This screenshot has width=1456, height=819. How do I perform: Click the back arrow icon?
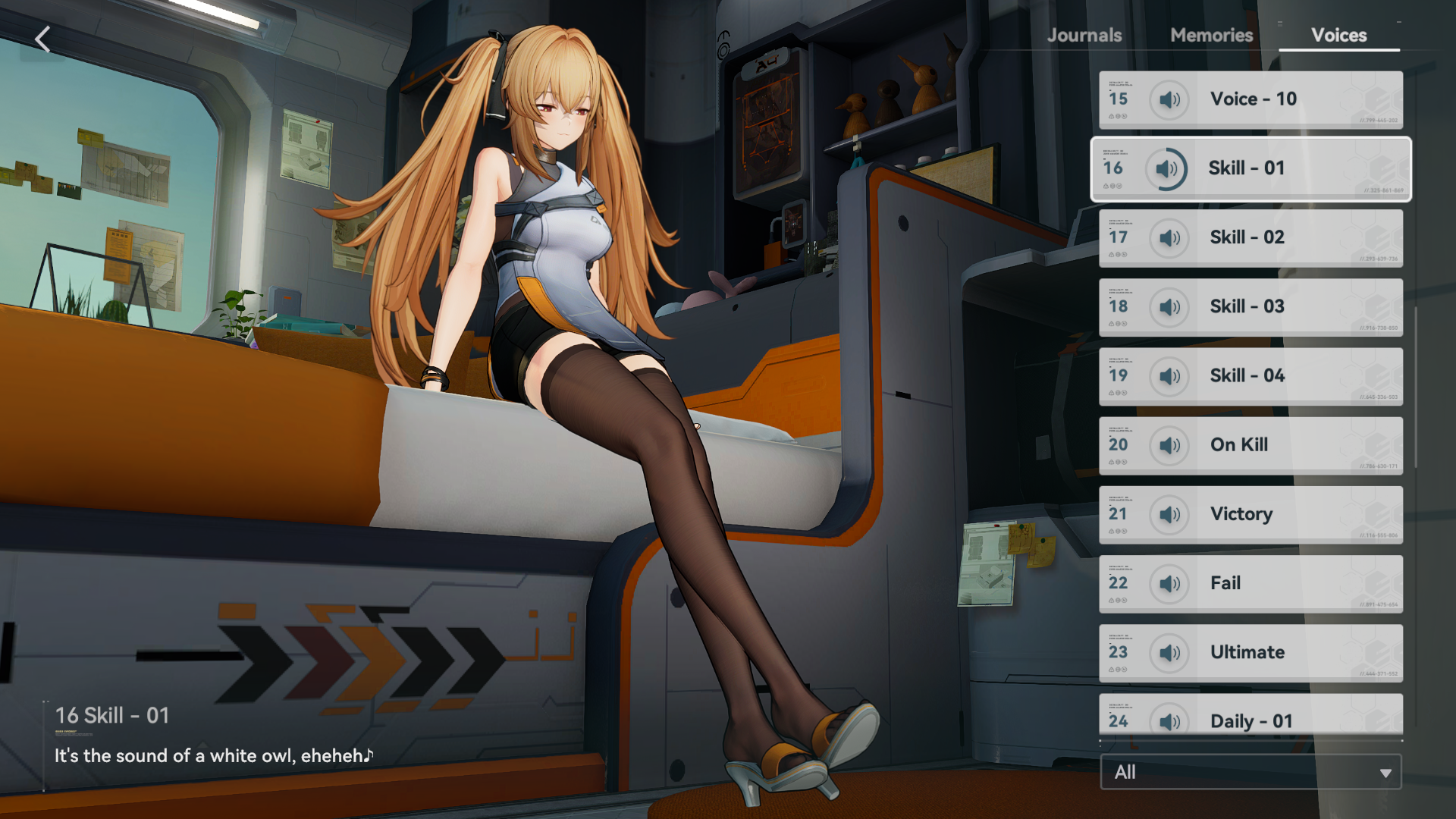42,39
